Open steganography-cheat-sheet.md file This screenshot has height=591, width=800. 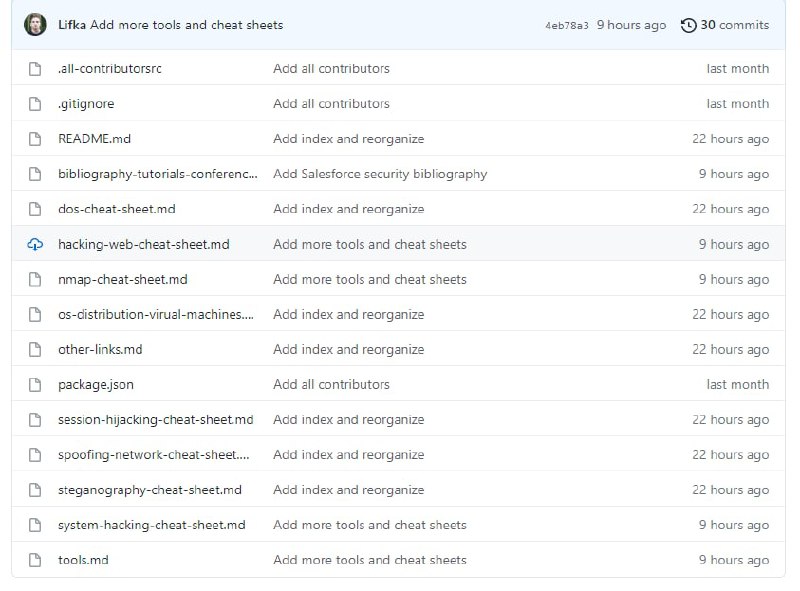click(149, 490)
